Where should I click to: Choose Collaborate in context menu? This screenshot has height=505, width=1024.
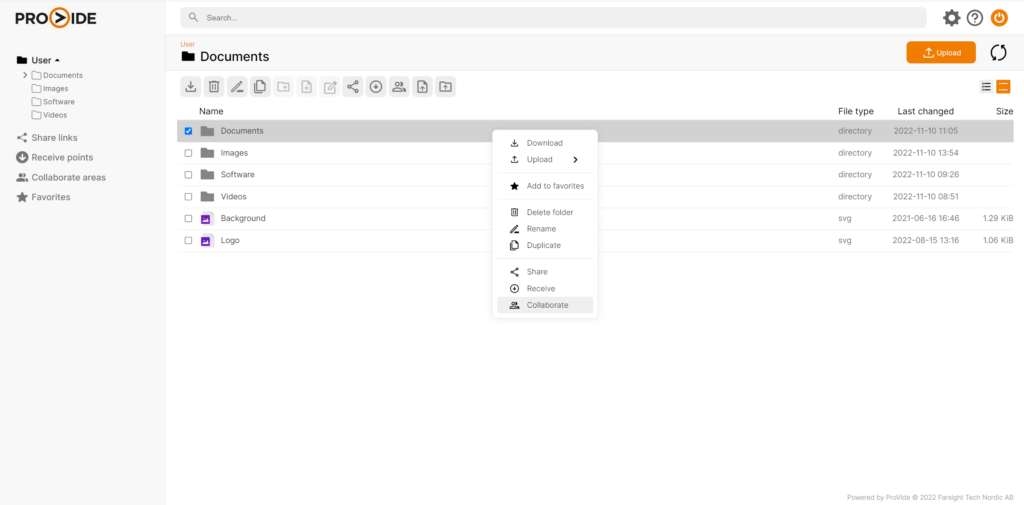click(x=545, y=305)
